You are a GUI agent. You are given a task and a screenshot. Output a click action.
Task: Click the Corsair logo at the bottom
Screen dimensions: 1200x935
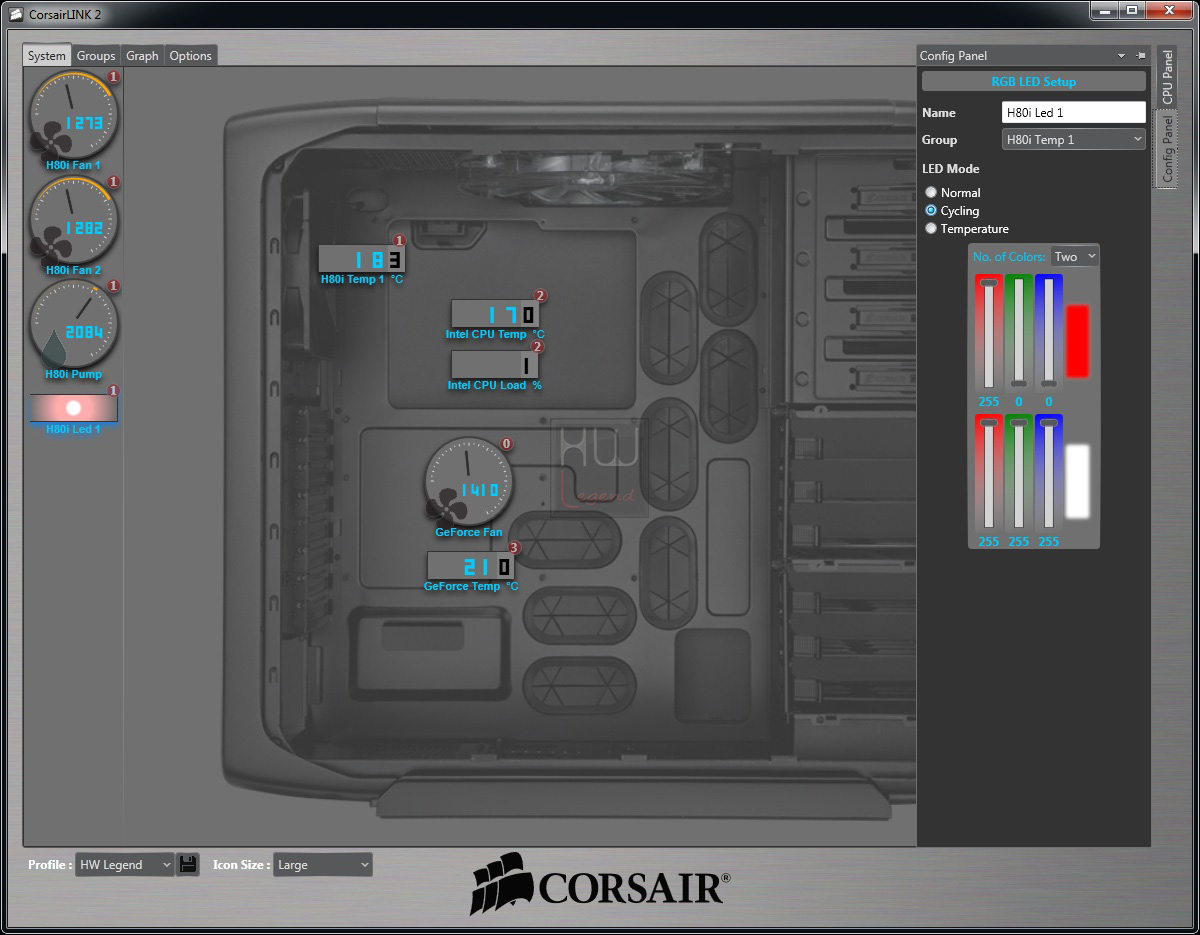[x=600, y=884]
